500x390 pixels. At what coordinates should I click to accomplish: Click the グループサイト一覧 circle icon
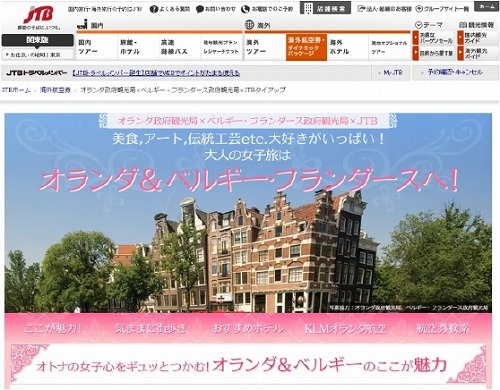pyautogui.click(x=419, y=9)
